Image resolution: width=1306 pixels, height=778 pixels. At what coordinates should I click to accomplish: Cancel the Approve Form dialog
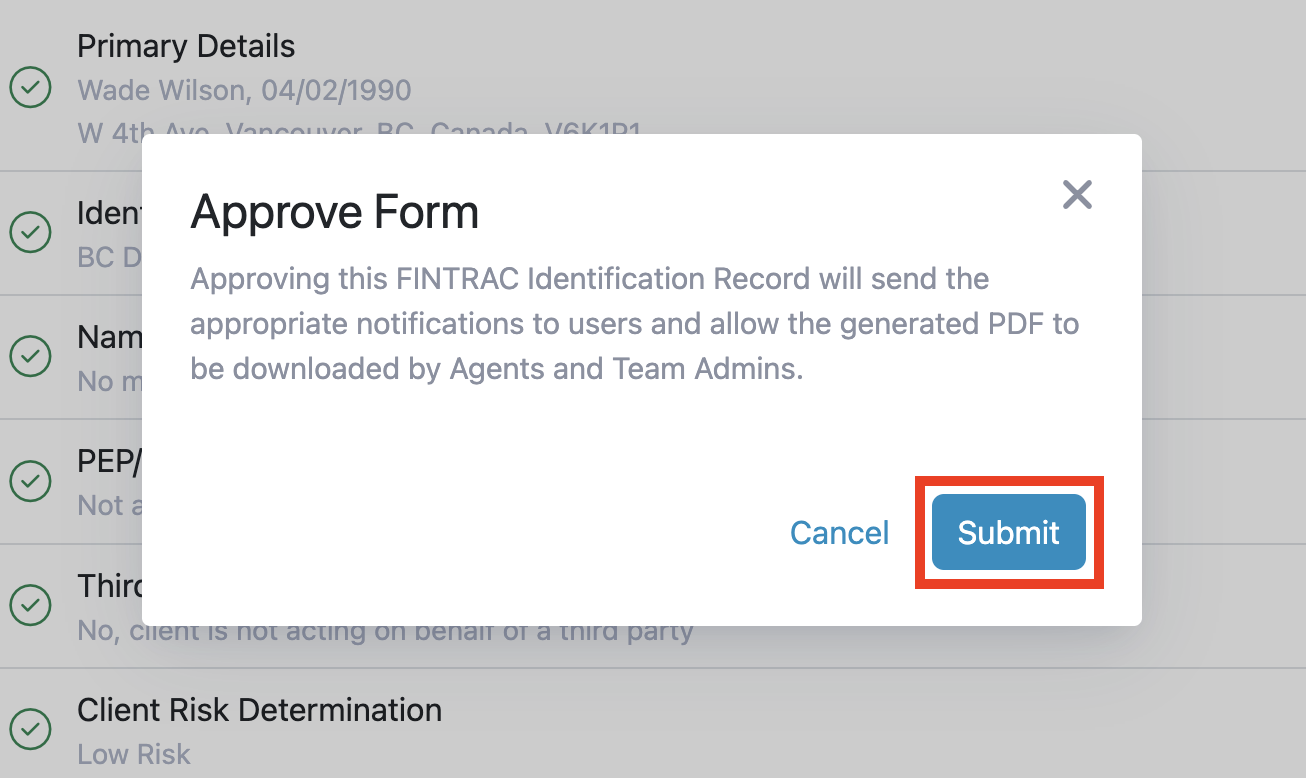point(839,532)
